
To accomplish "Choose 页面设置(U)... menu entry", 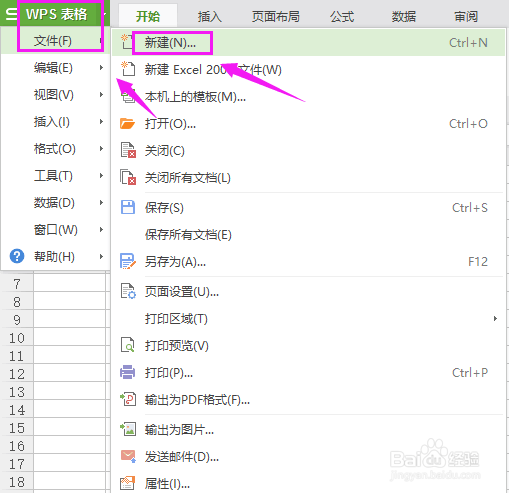I will click(x=308, y=292).
